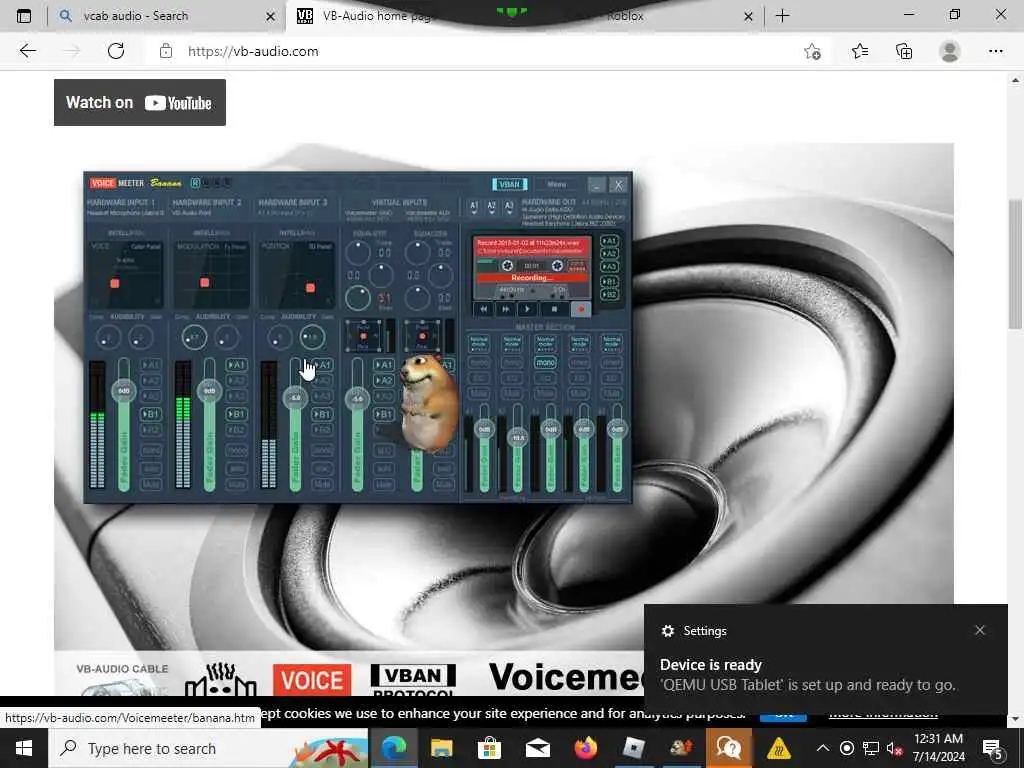Open Microsoft Edge from taskbar
Screen dimensions: 1024x768
pos(394,748)
